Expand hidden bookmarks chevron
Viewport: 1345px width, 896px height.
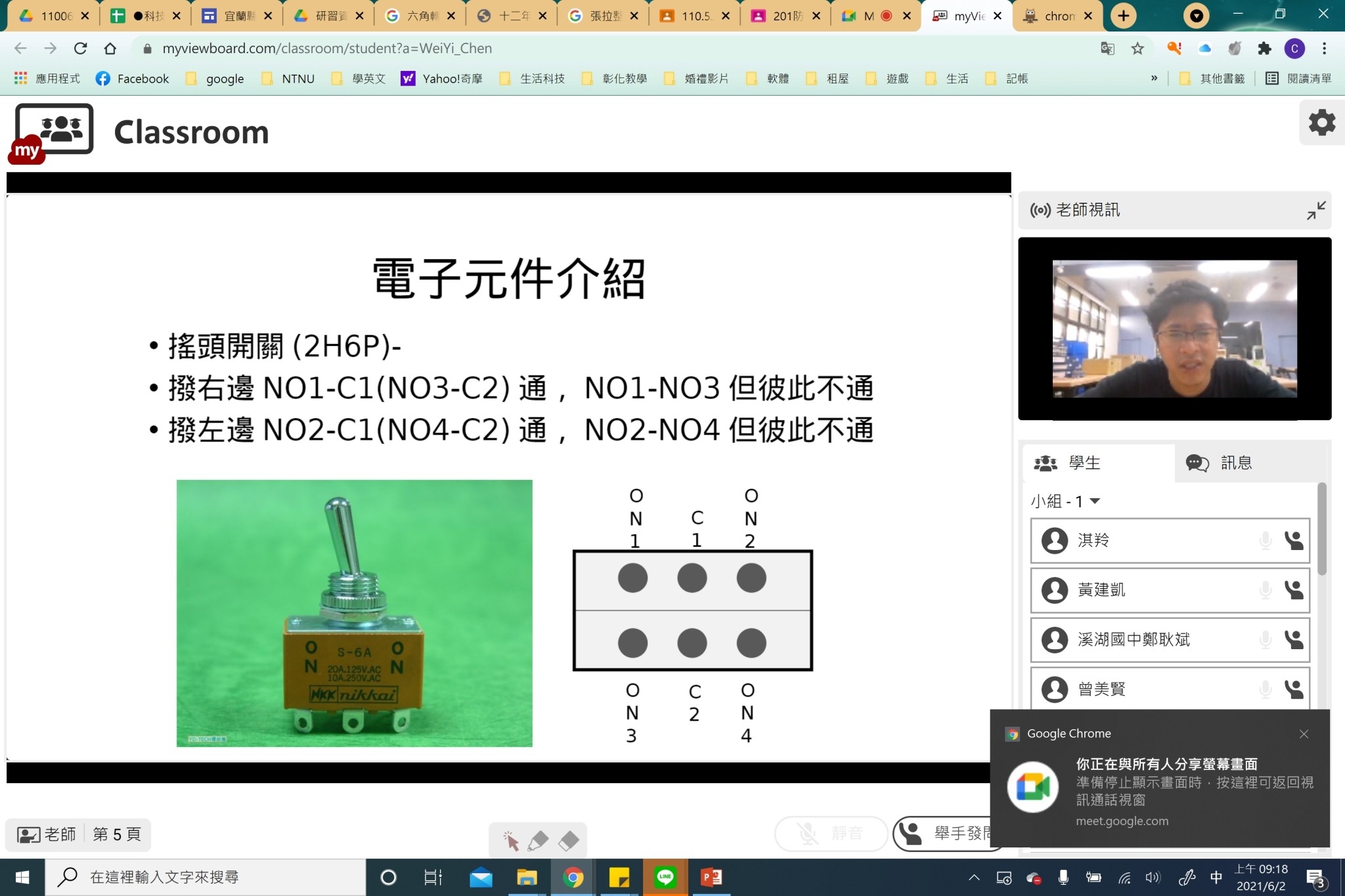(x=1154, y=78)
